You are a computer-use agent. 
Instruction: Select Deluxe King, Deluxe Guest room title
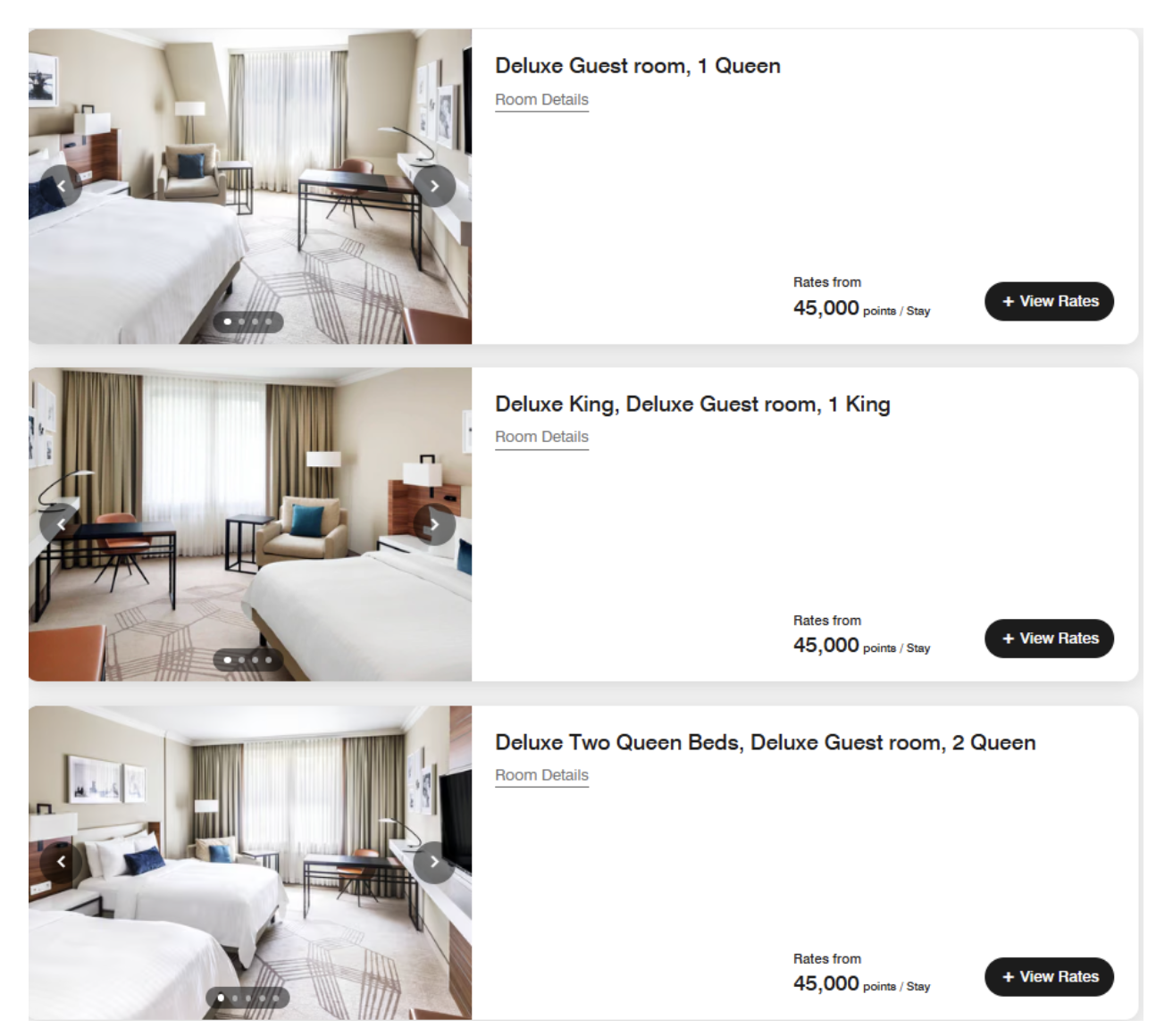click(692, 405)
